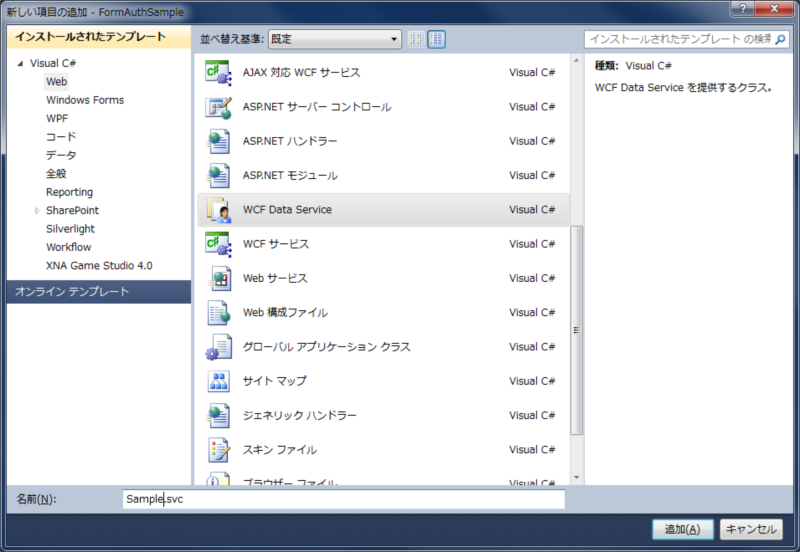Viewport: 800px width, 552px height.
Task: Click the ASP.NET サーバー コントロール template icon
Action: click(x=219, y=107)
